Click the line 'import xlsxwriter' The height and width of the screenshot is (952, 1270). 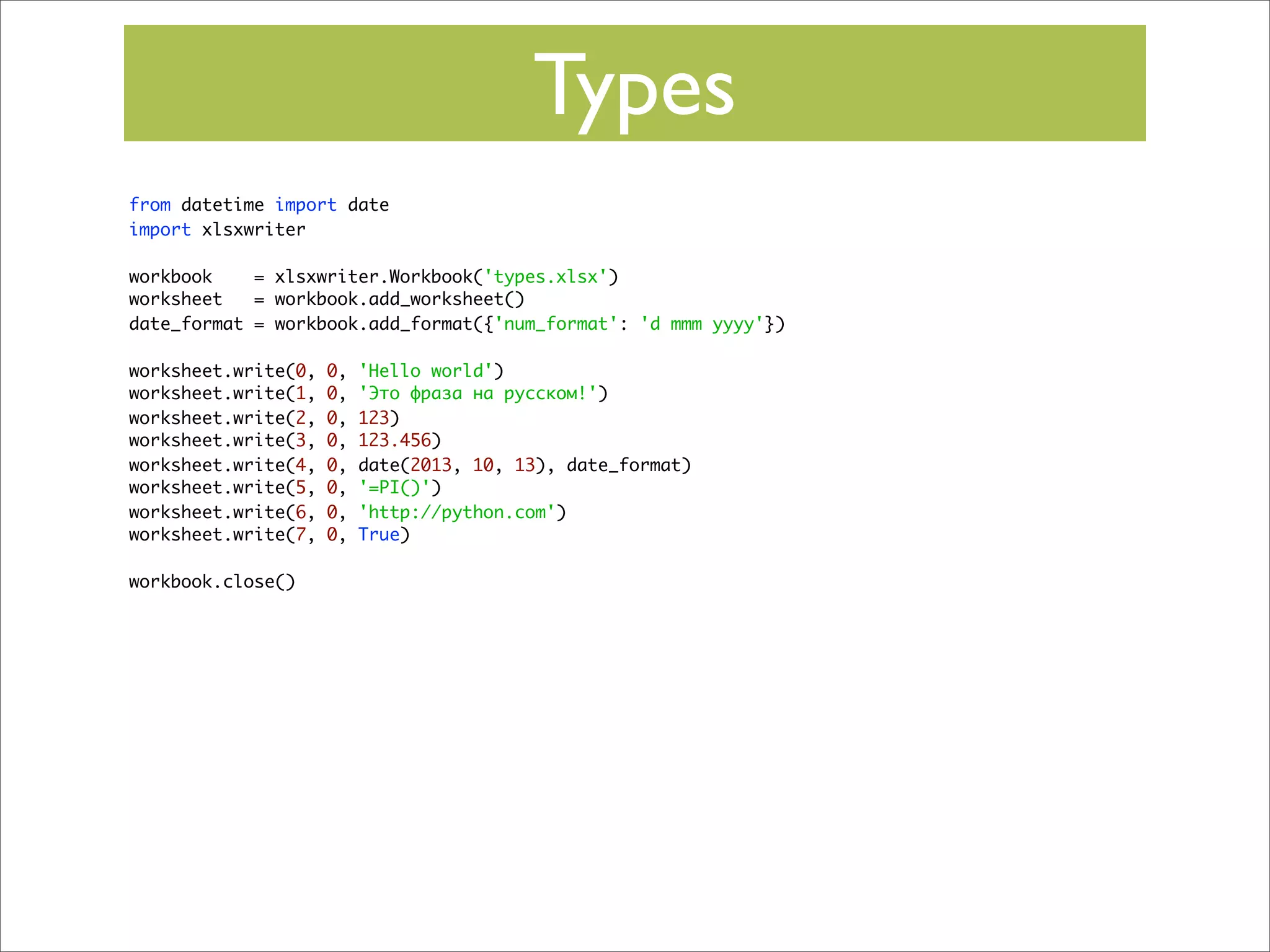[217, 229]
